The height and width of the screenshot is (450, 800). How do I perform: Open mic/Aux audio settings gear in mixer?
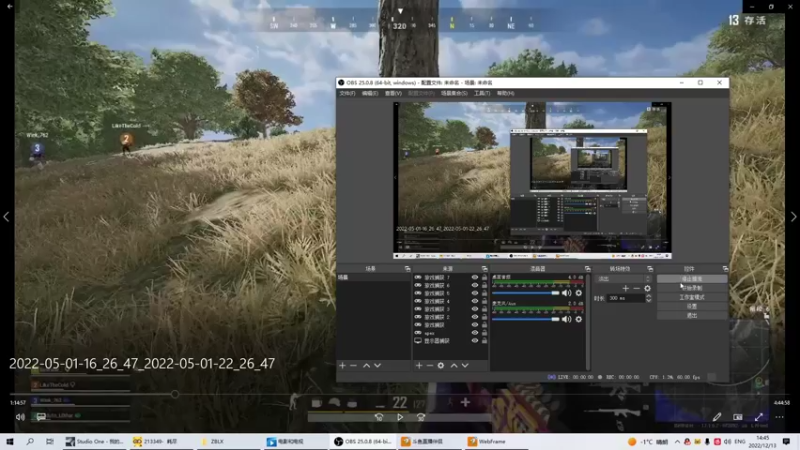pyautogui.click(x=579, y=319)
